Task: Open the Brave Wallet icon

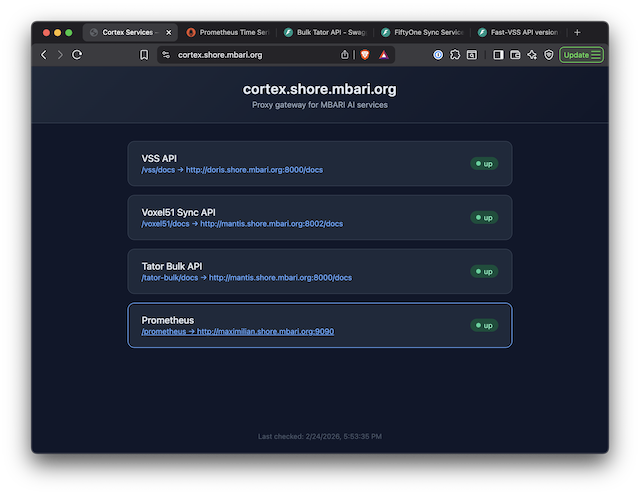Action: [x=515, y=55]
